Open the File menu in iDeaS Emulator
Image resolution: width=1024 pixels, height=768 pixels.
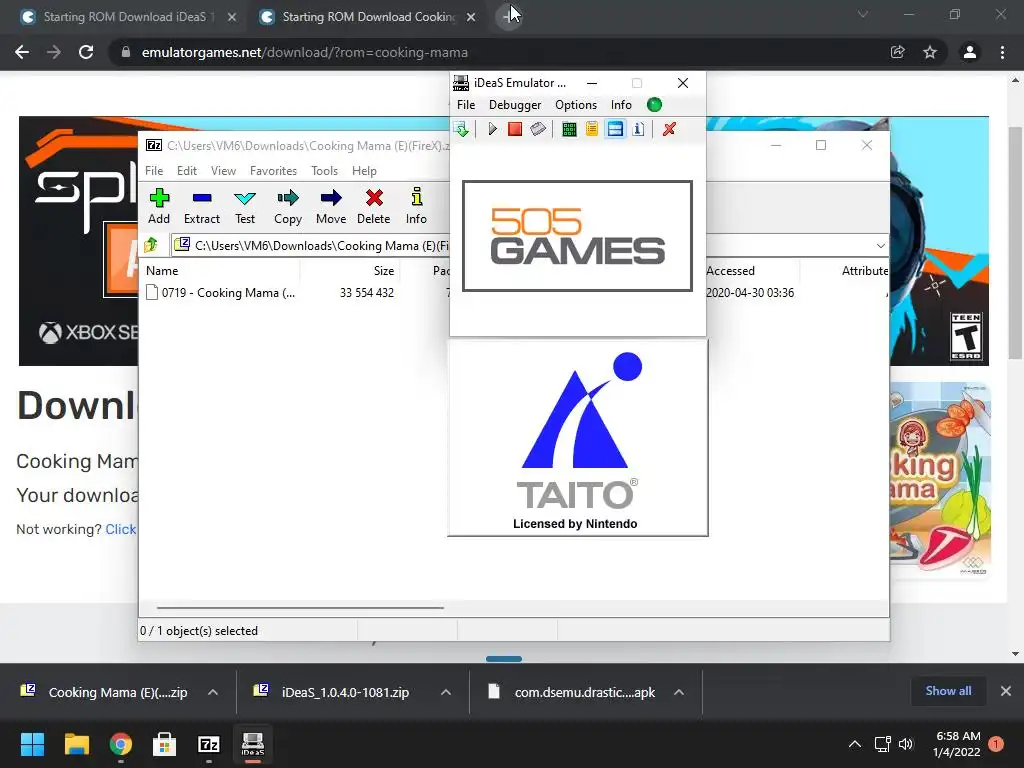[466, 104]
